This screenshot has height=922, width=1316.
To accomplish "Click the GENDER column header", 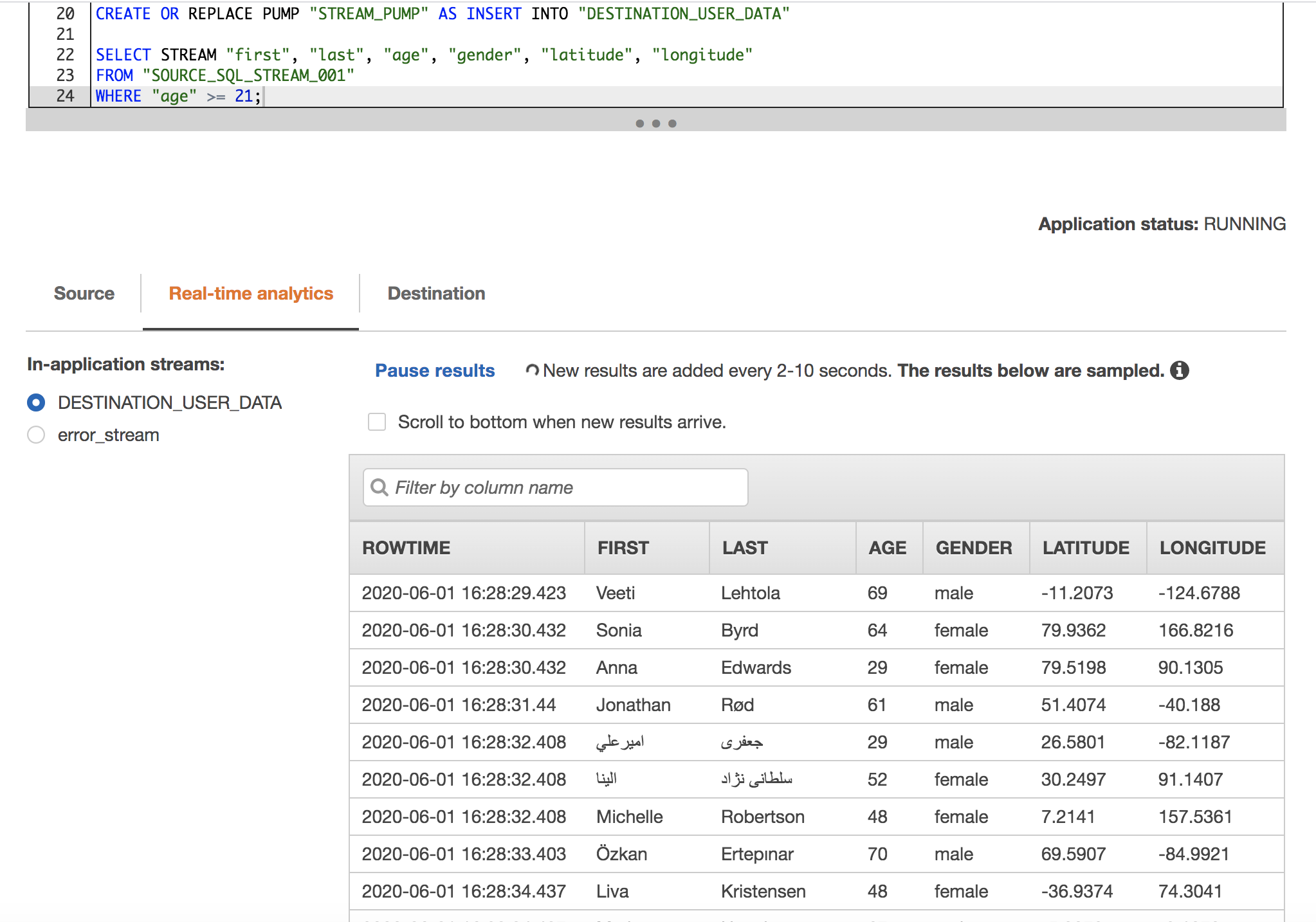I will tap(973, 548).
